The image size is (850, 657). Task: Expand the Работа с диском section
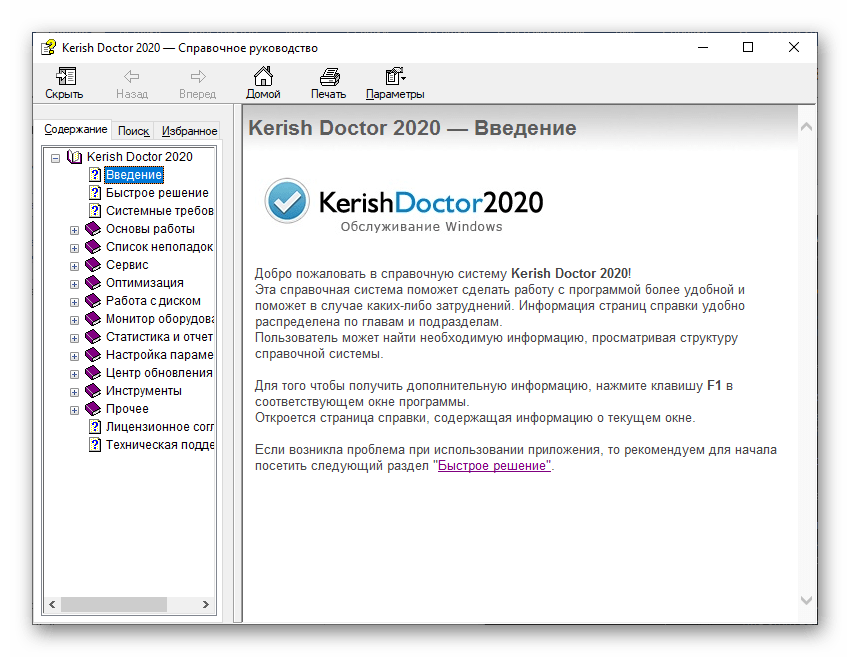[x=74, y=302]
